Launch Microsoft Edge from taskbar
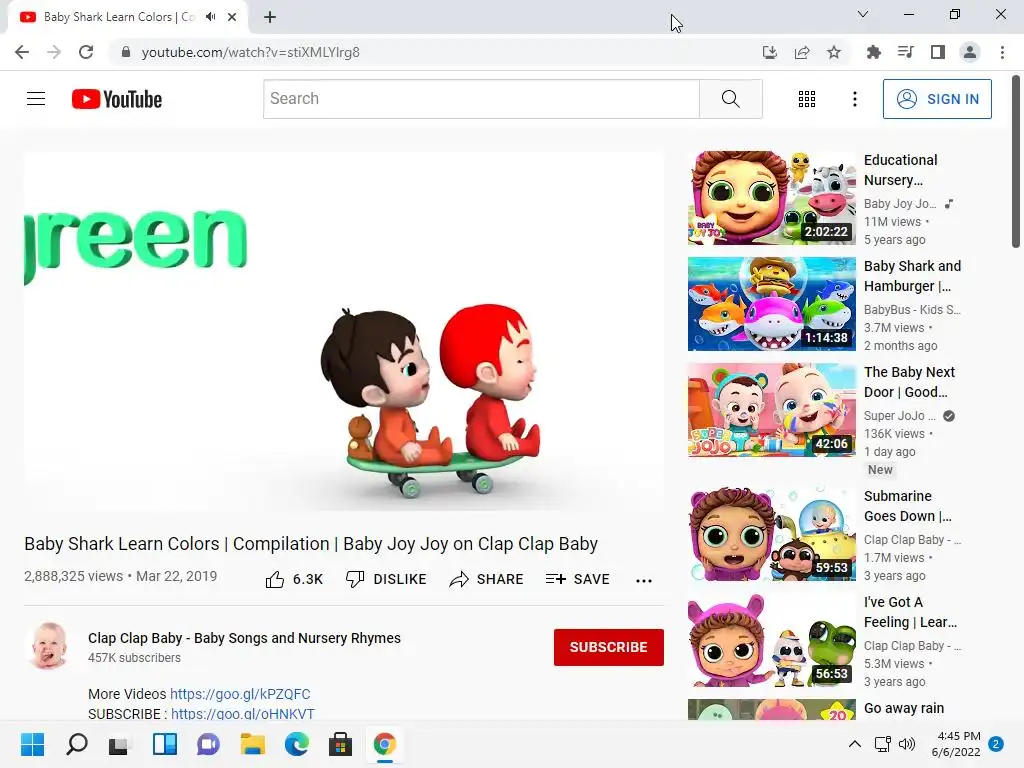 tap(296, 744)
